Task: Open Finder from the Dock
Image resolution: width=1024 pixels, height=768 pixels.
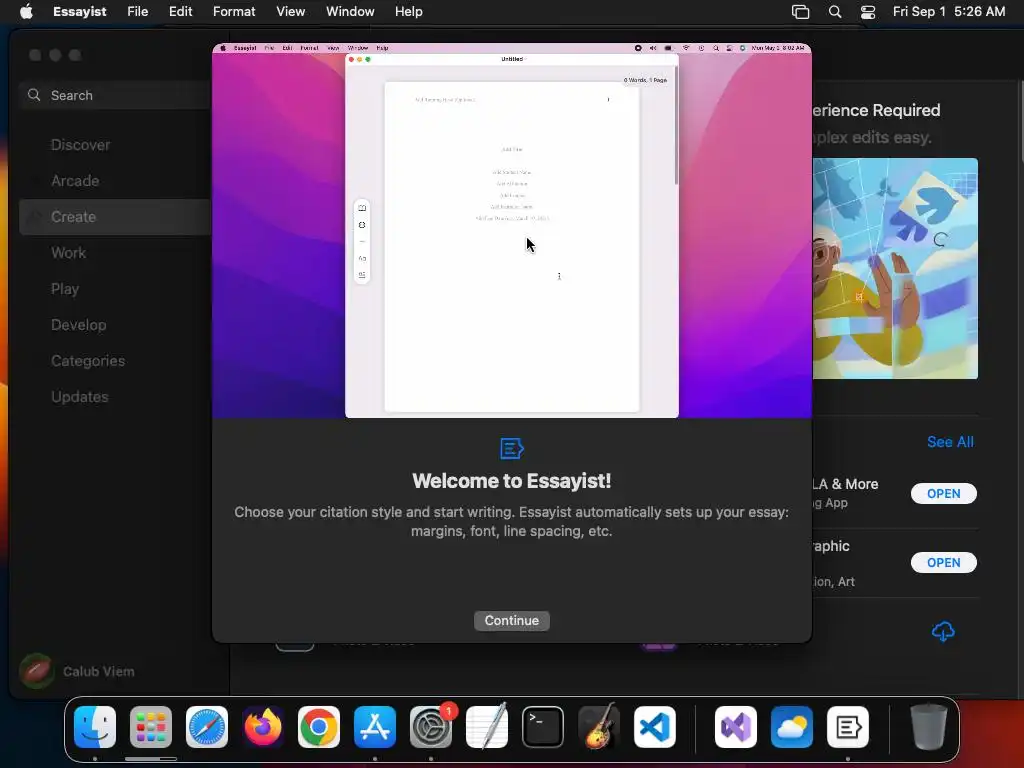Action: pyautogui.click(x=95, y=727)
